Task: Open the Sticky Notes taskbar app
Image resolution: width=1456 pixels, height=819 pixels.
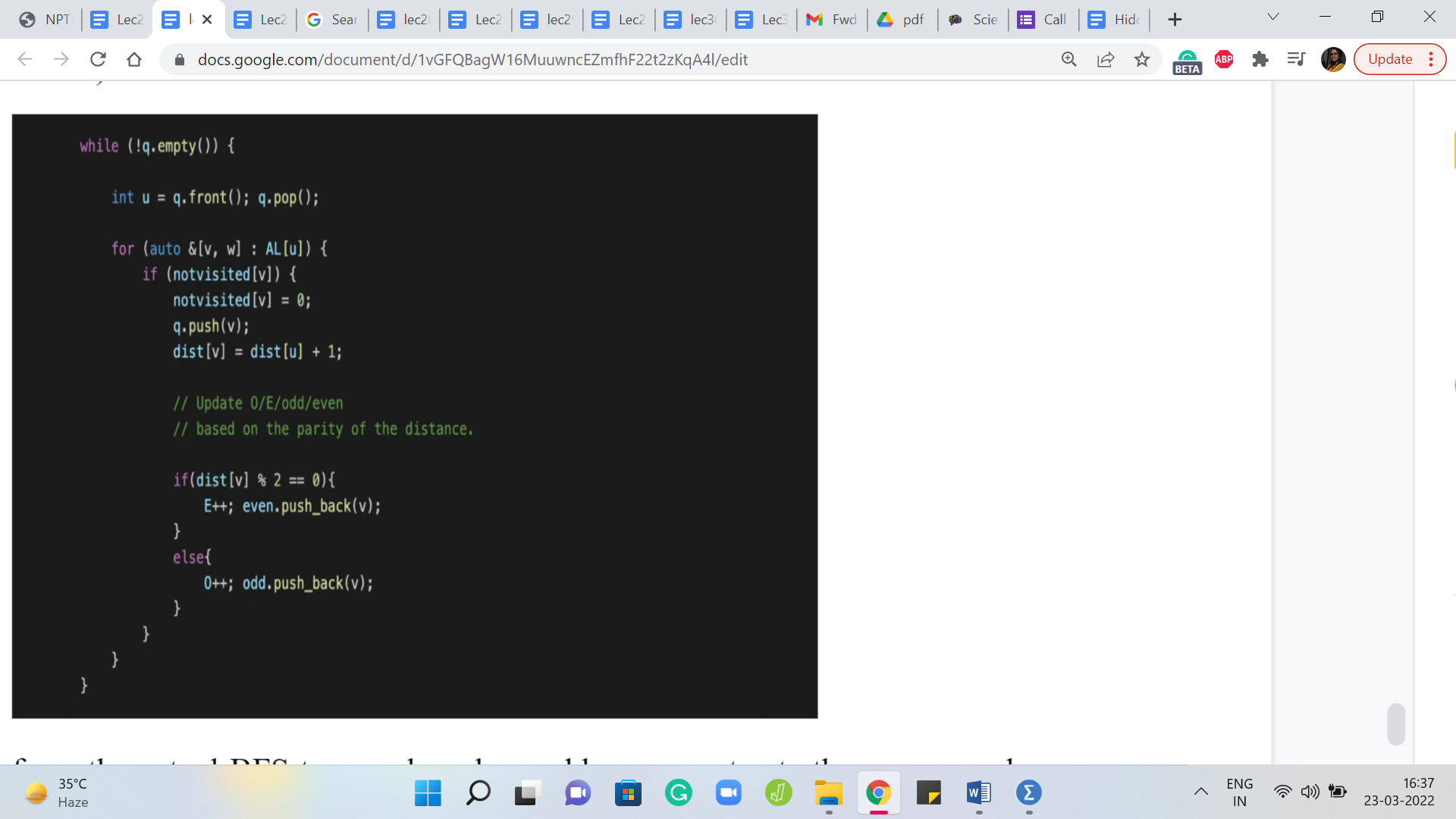Action: (x=928, y=793)
